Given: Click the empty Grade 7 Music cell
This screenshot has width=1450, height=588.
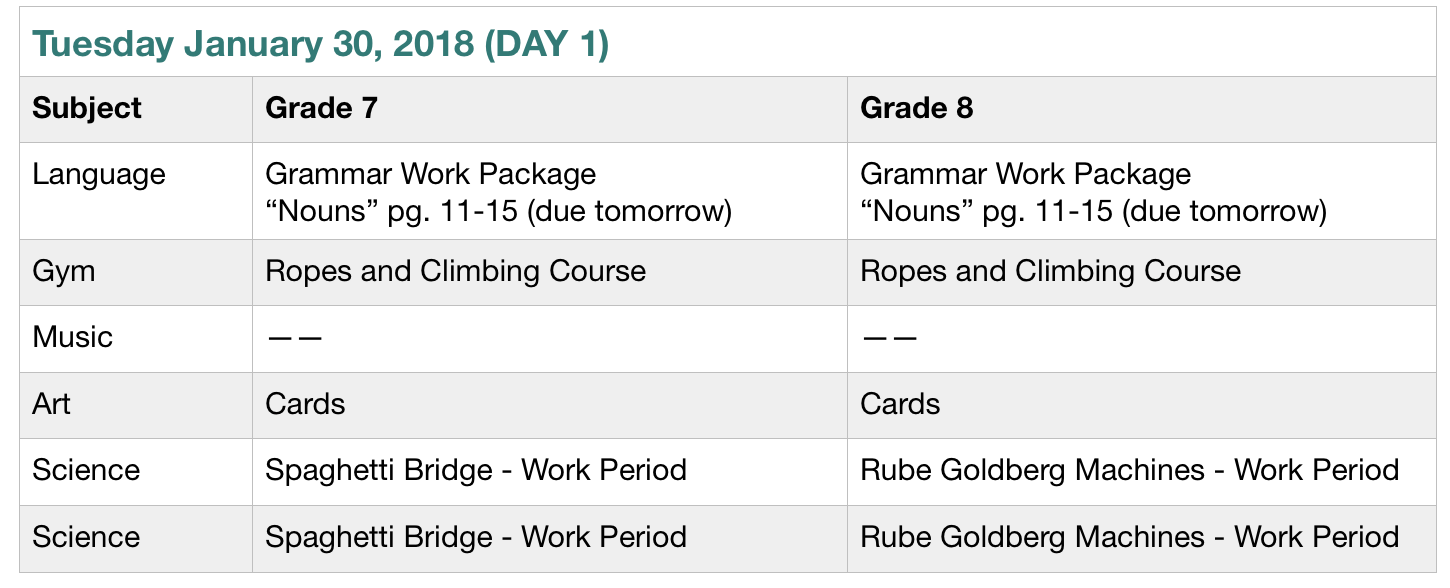Looking at the screenshot, I should coord(549,338).
